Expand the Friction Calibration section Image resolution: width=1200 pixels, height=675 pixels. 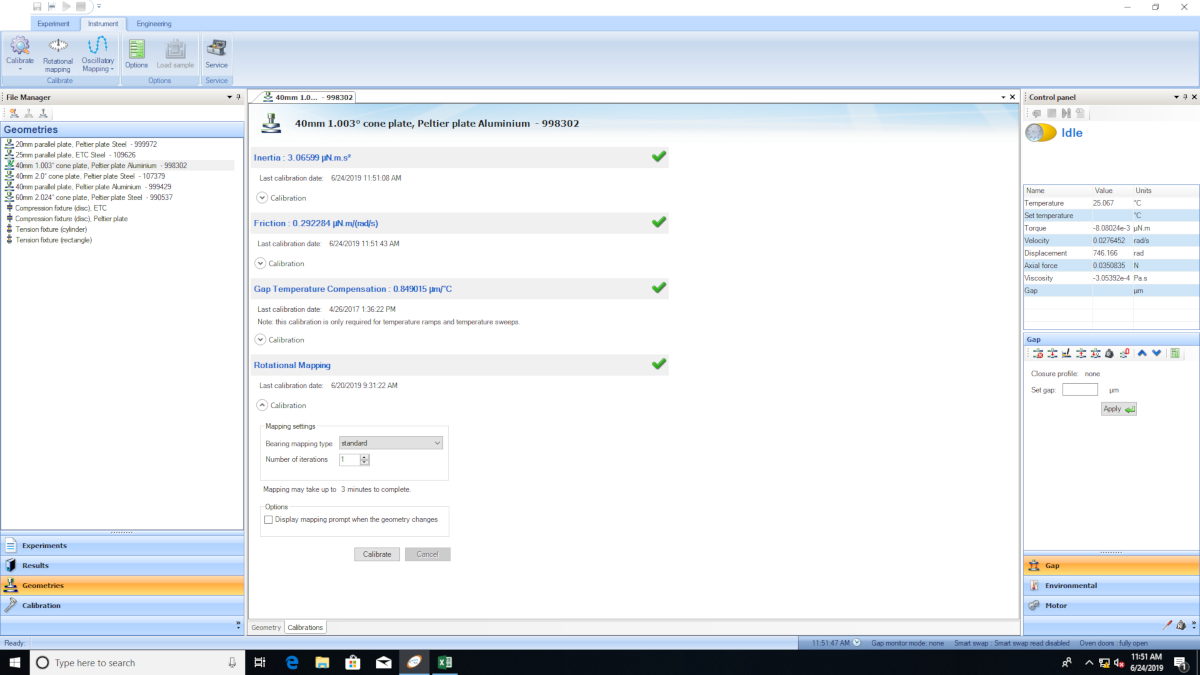point(261,264)
